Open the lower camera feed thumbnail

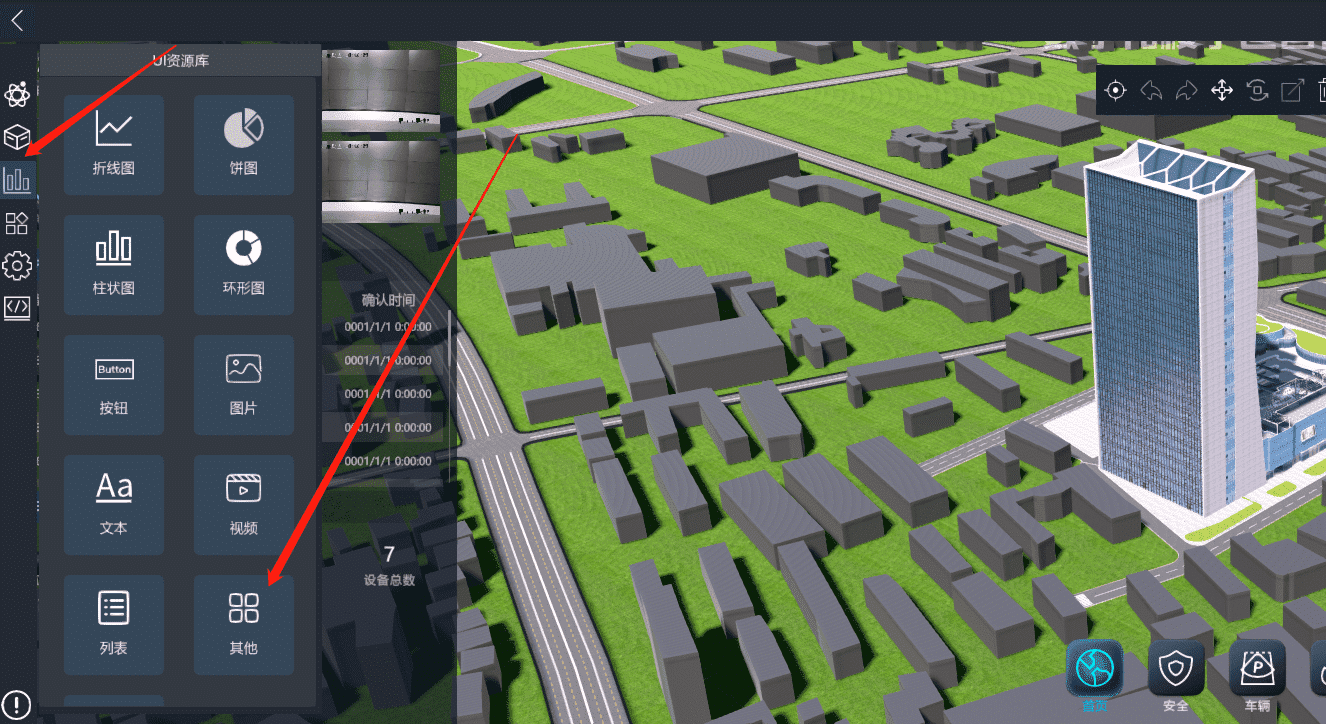pos(381,181)
